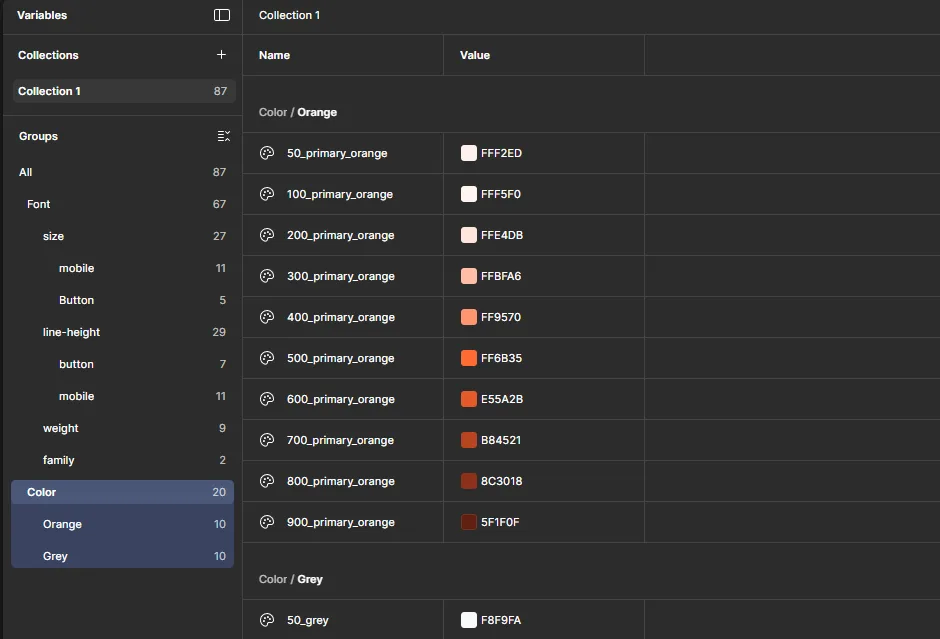Click the variable type icon beside 50_primary_orange
Viewport: 940px width, 639px height.
pyautogui.click(x=266, y=153)
